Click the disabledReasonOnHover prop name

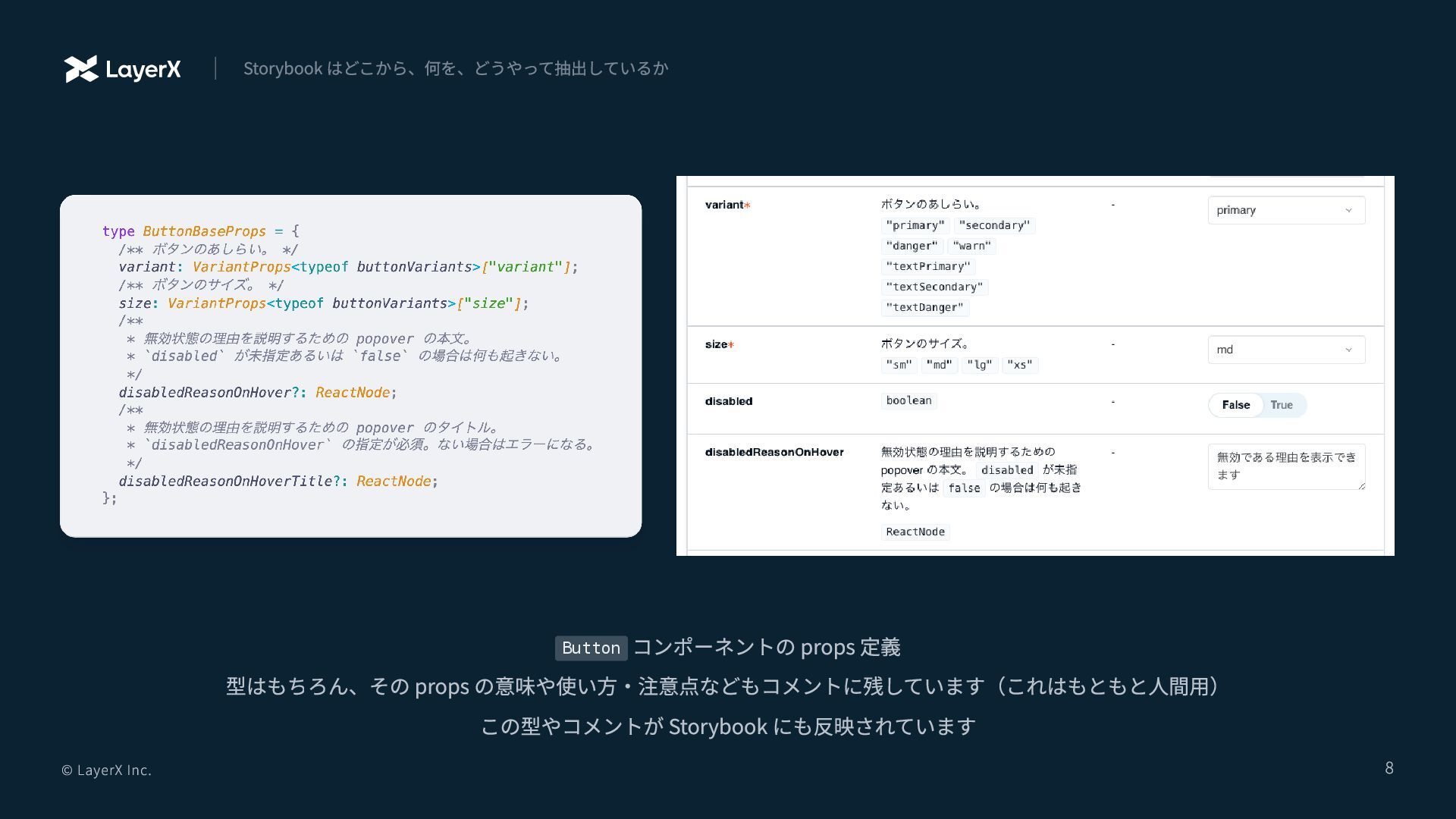(774, 452)
